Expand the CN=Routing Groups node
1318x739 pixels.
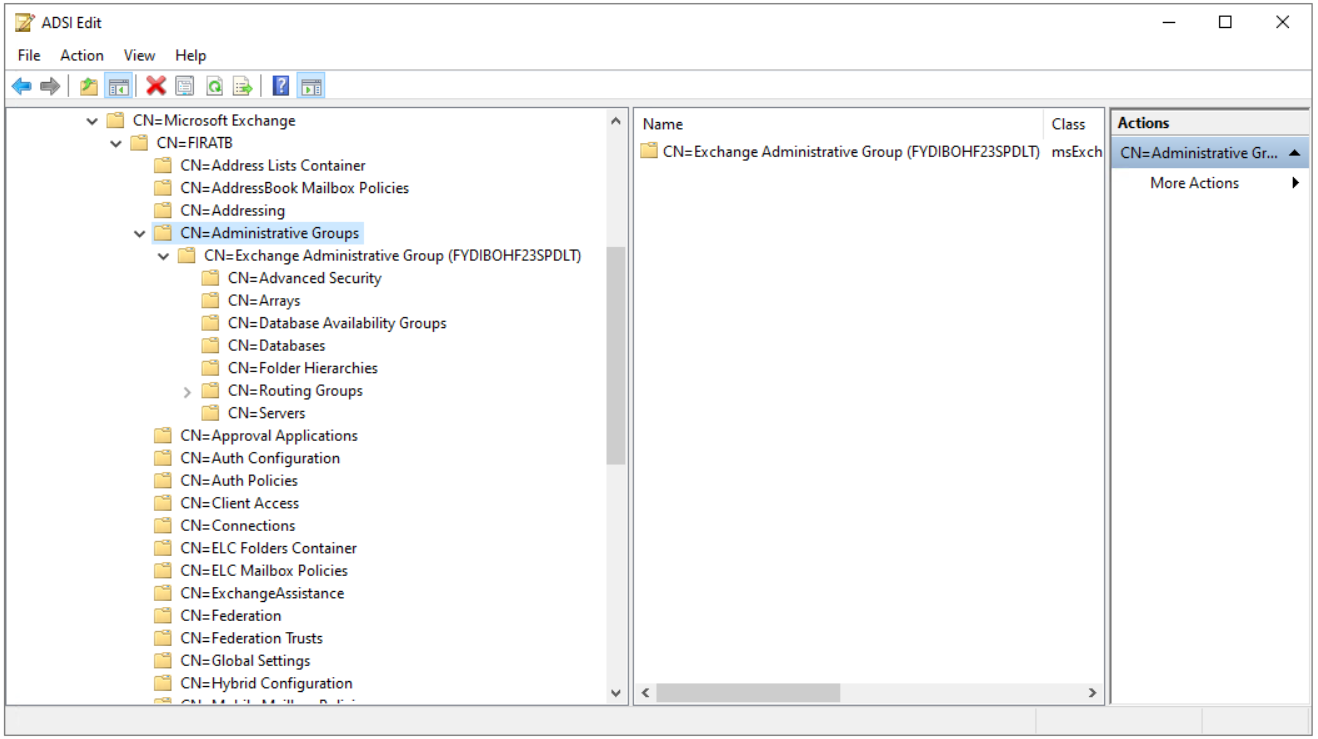[187, 392]
